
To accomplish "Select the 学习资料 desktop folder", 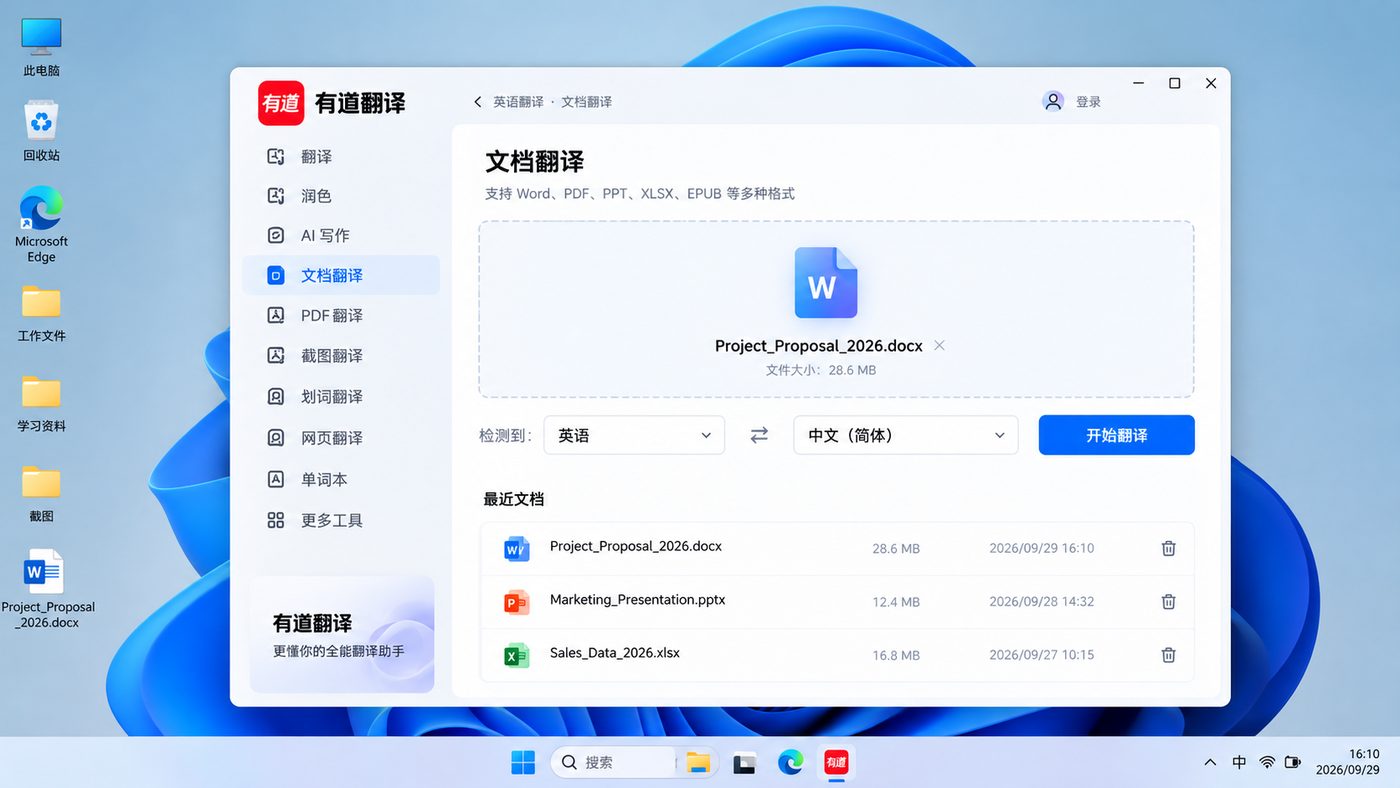I will (x=41, y=404).
